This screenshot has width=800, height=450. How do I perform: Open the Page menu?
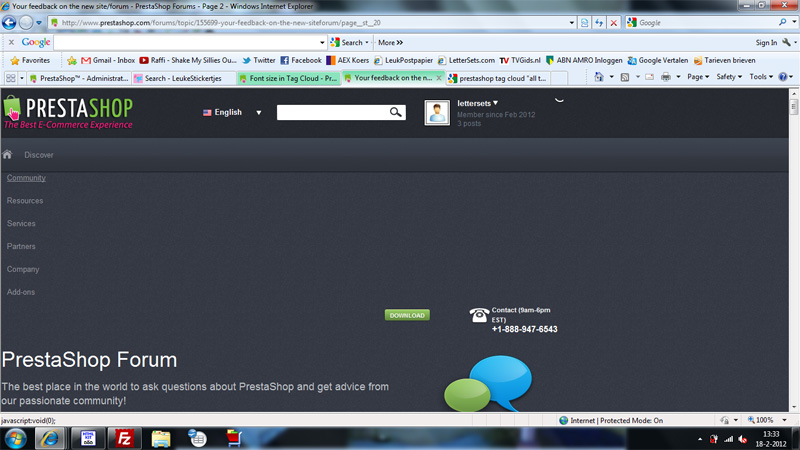coord(698,77)
